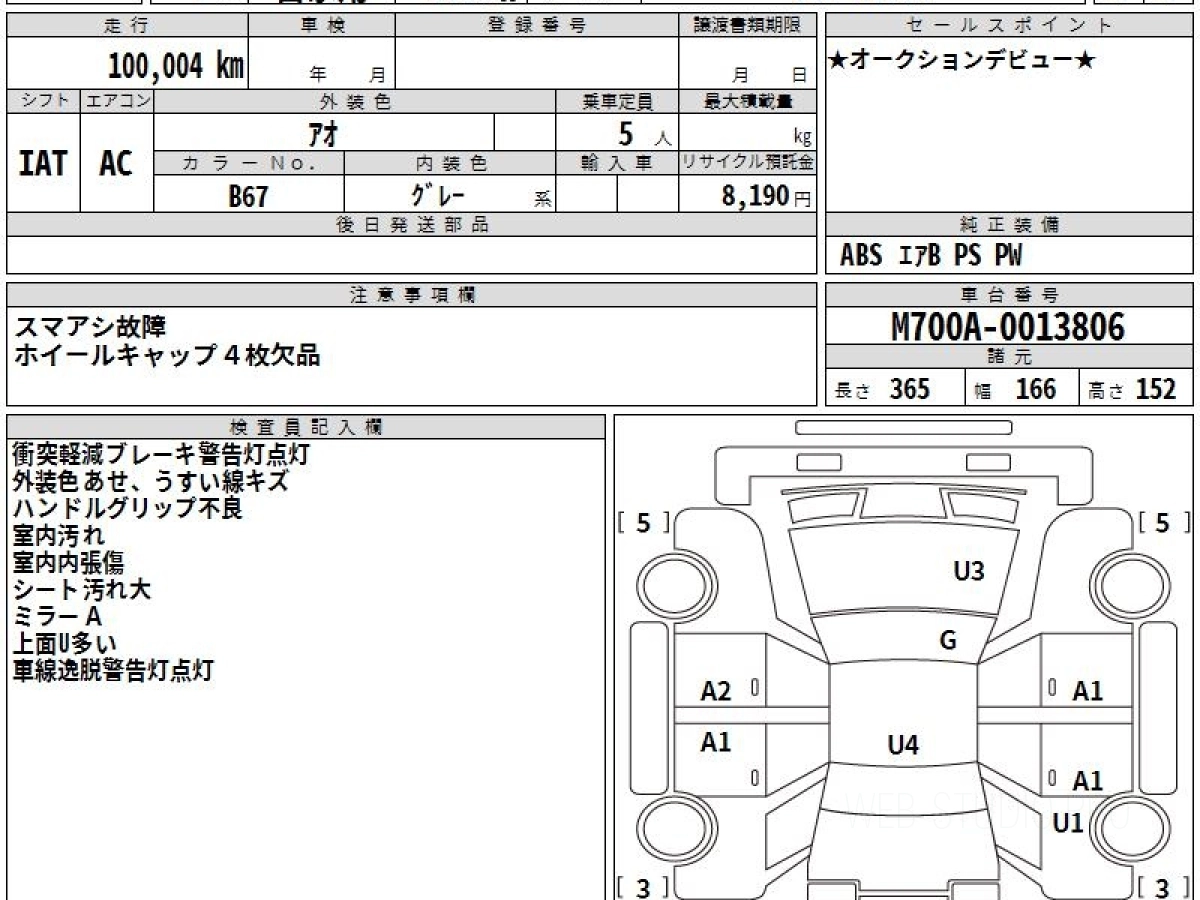Click the U3 hood damage mark
The width and height of the screenshot is (1200, 900).
[x=969, y=571]
